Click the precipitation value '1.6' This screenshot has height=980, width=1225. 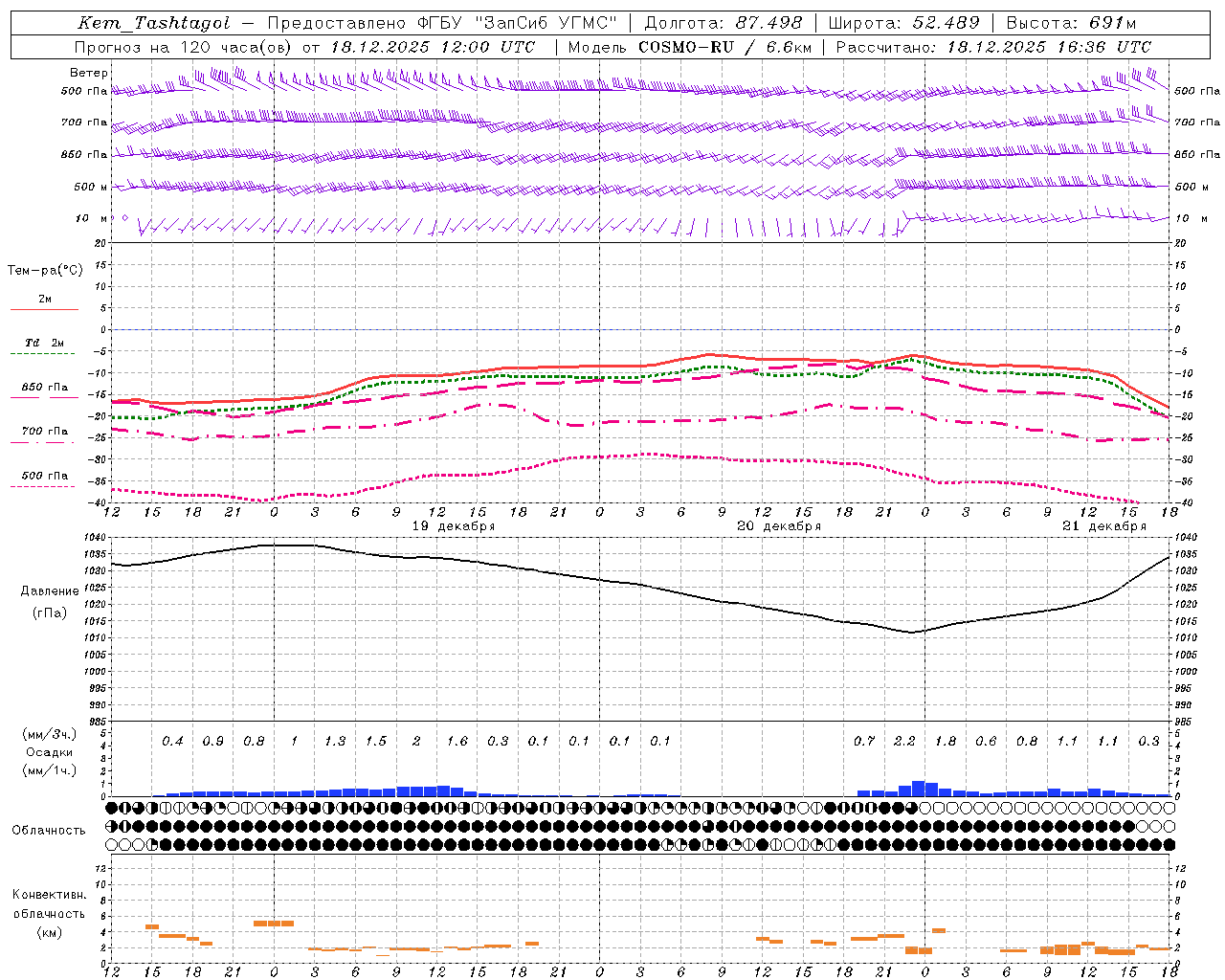pyautogui.click(x=457, y=742)
